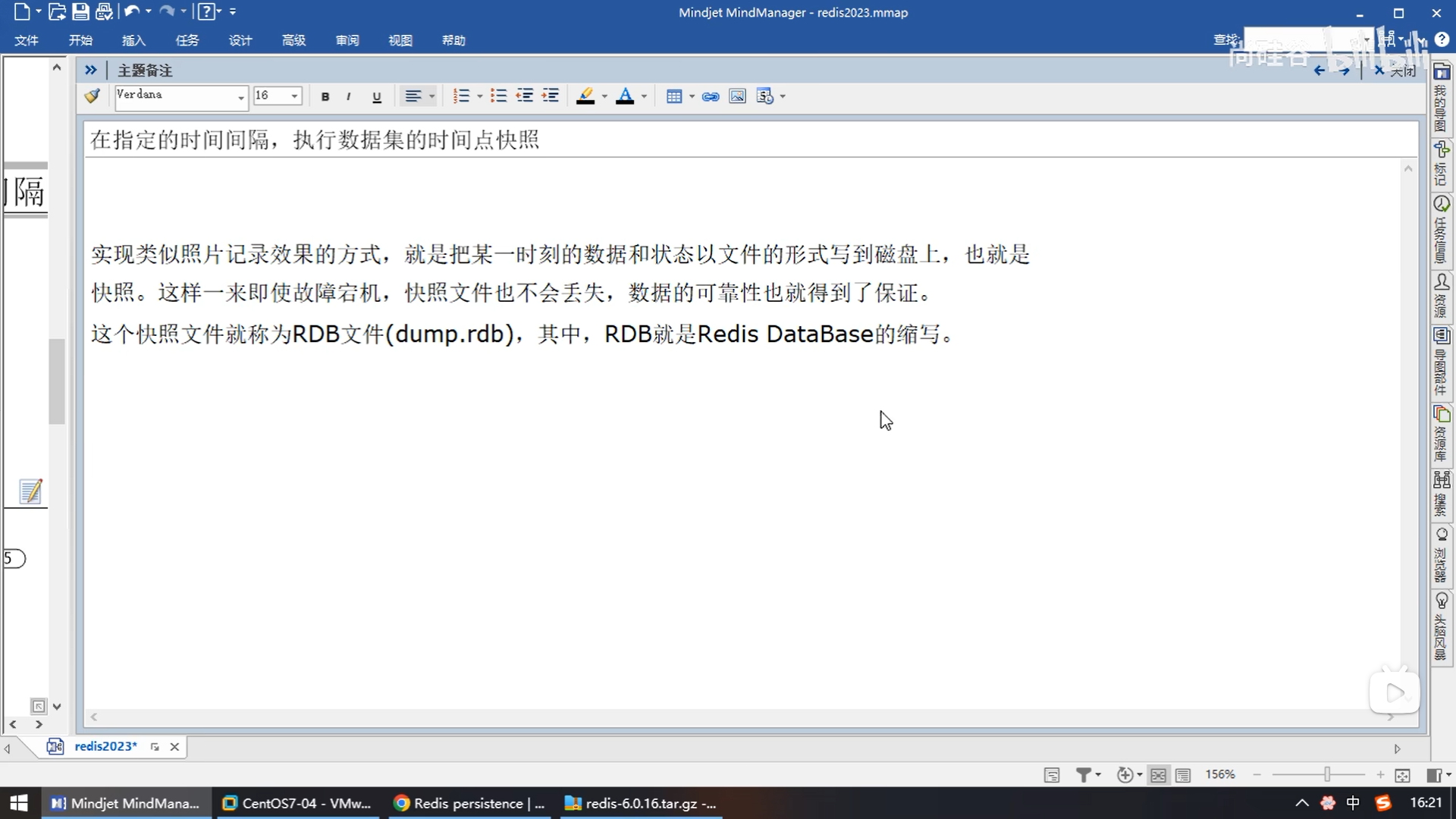Open the Verdana font dropdown
Screen dimensions: 1456x819
[241, 97]
